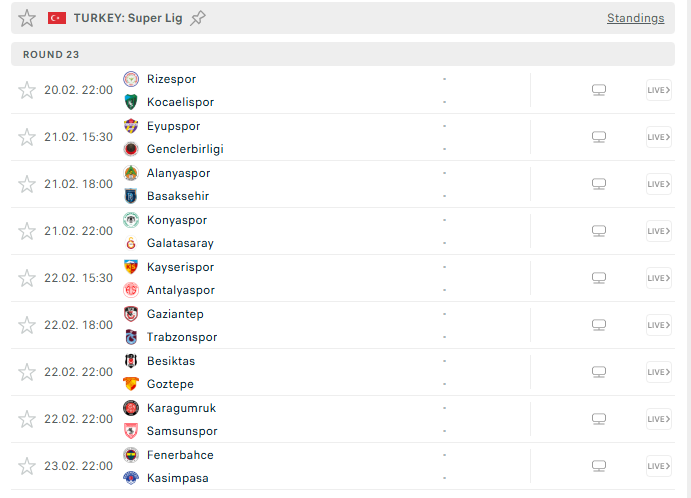Click the Trabzonspor club crest

[131, 337]
